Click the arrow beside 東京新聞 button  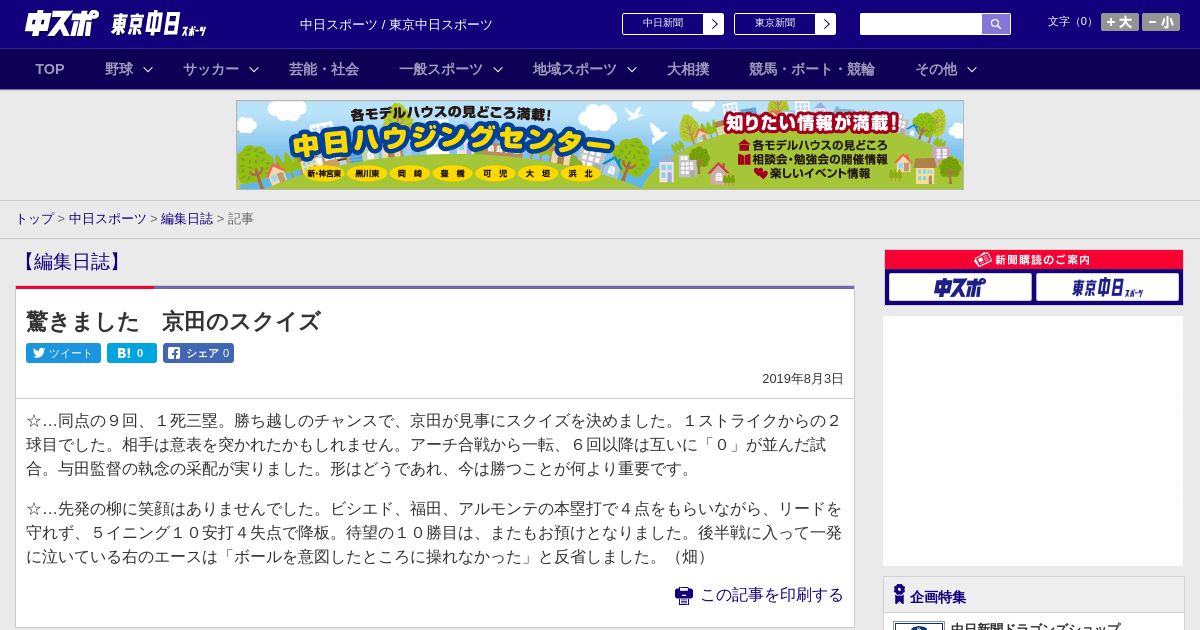pos(826,24)
